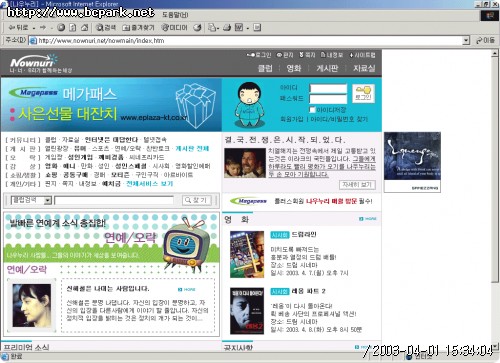Click the 로그인 key icon in the top bar
Image resolution: width=500 pixels, height=363 pixels.
259,55
